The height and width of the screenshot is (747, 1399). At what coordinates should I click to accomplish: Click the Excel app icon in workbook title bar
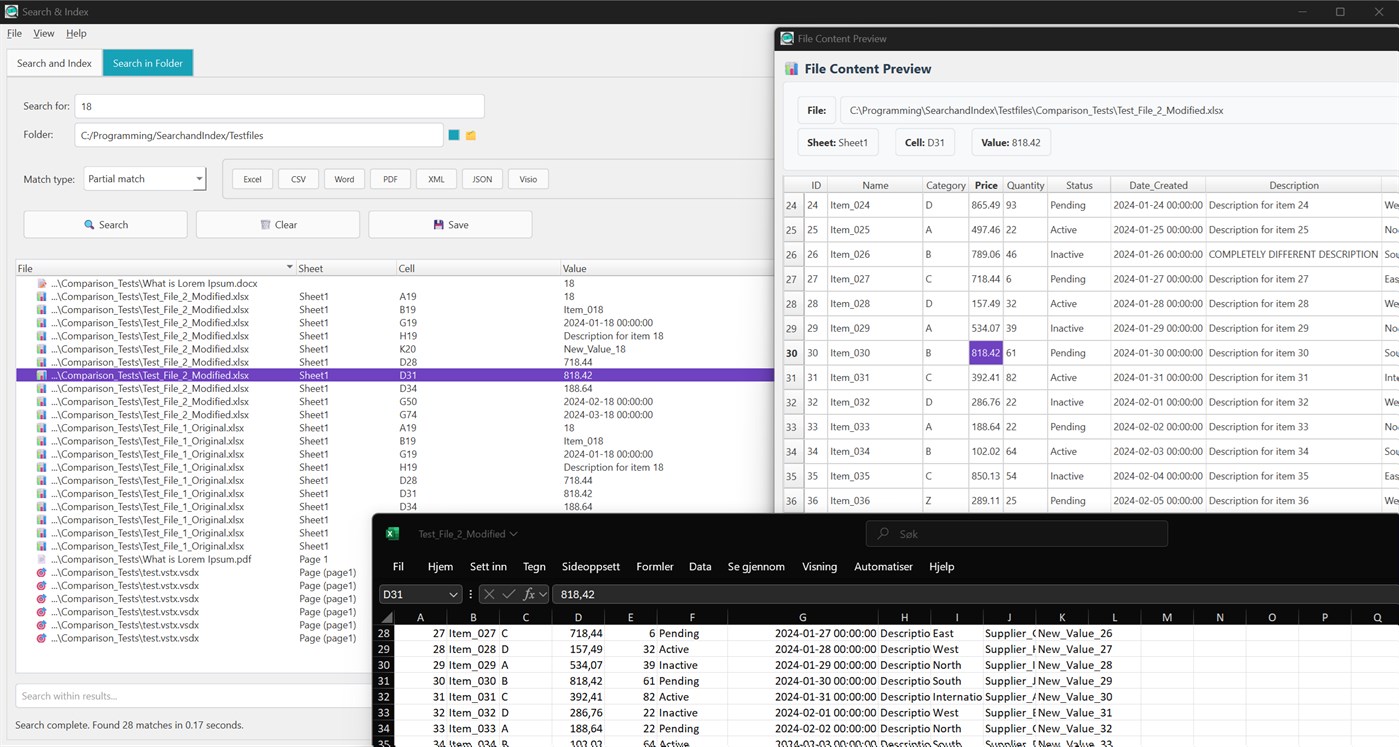pos(391,533)
